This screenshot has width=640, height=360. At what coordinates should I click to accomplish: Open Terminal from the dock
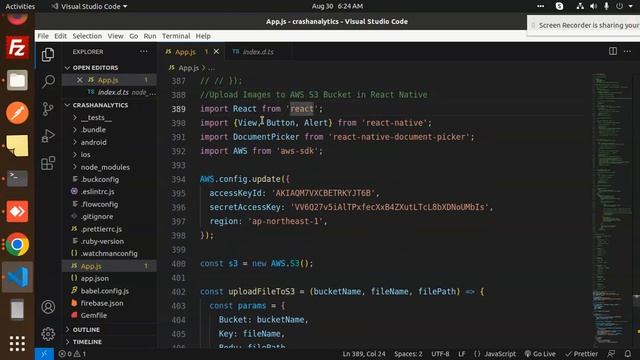(17, 178)
